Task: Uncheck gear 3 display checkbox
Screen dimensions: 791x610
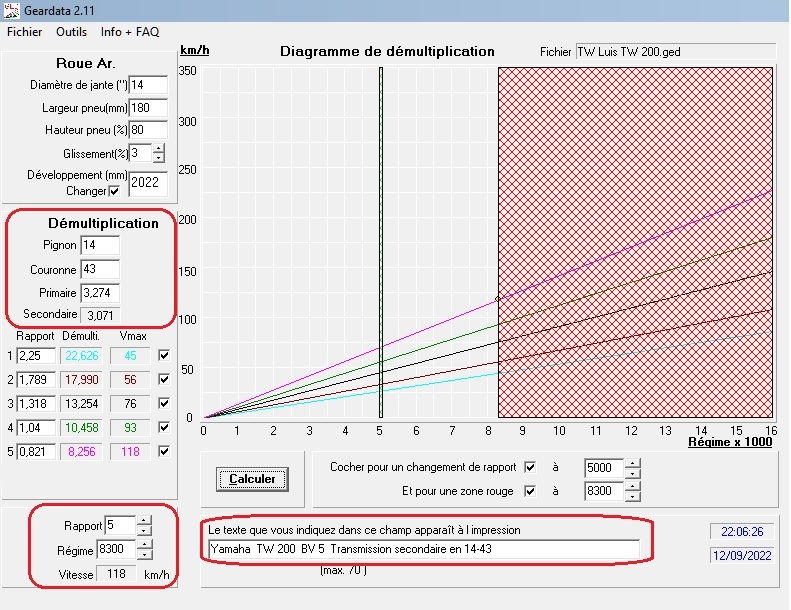Action: (x=164, y=403)
